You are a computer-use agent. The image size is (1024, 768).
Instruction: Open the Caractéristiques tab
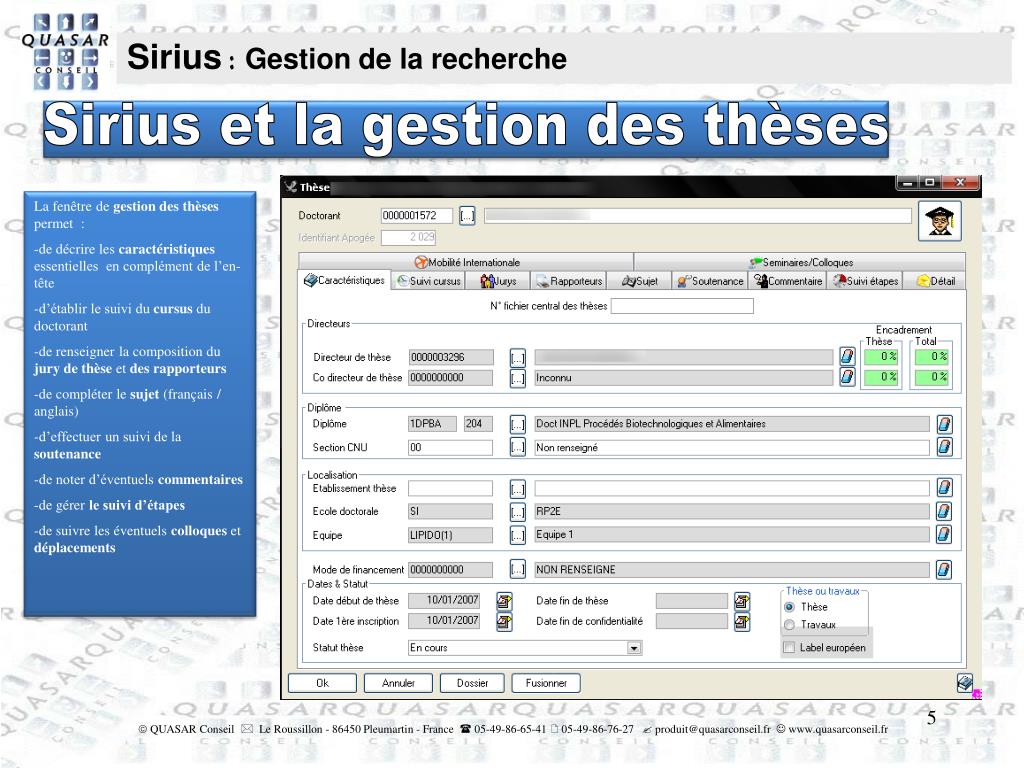[344, 280]
